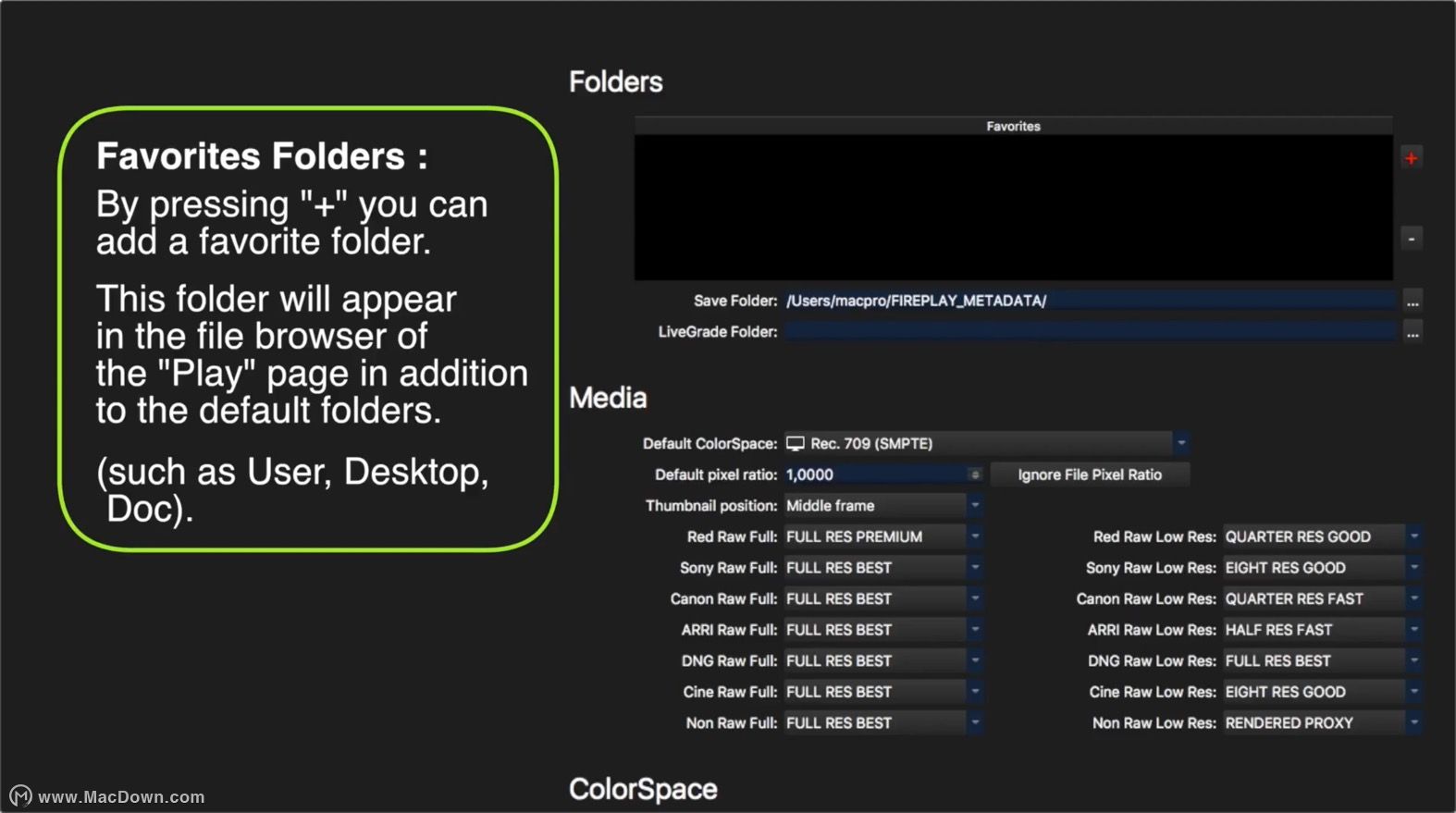Open the Non Raw Low Res dropdown
Screen dimensions: 1456x813
click(x=1322, y=723)
